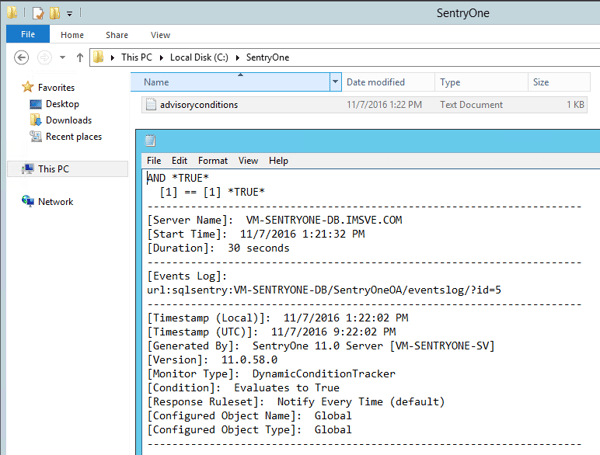Image resolution: width=600 pixels, height=455 pixels.
Task: Click the Forward navigation arrow
Action: (x=44, y=58)
